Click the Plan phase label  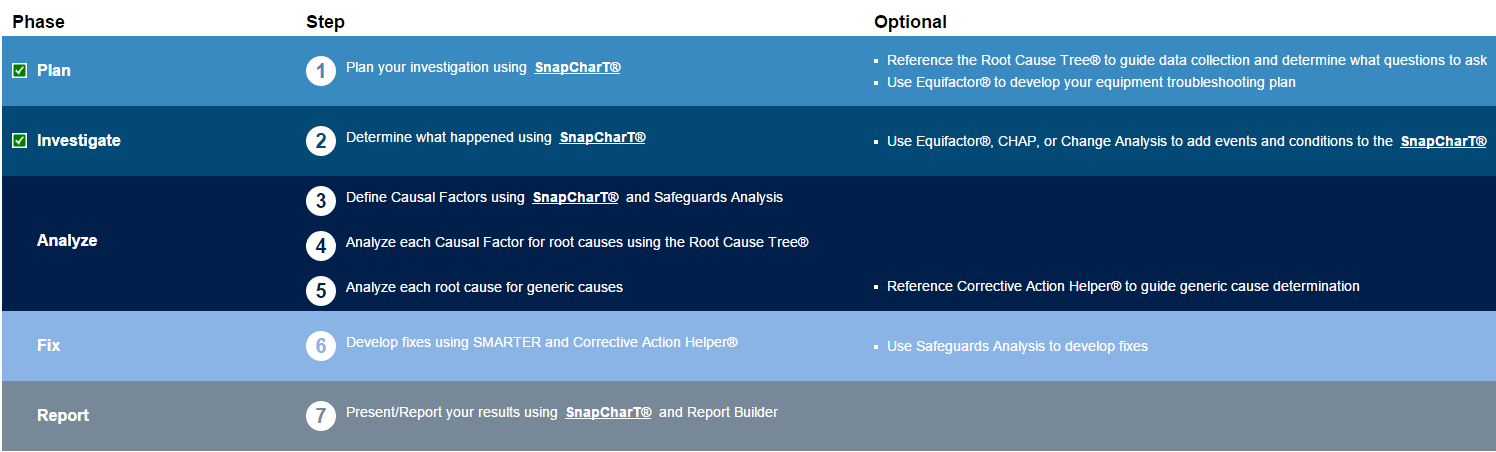[54, 71]
